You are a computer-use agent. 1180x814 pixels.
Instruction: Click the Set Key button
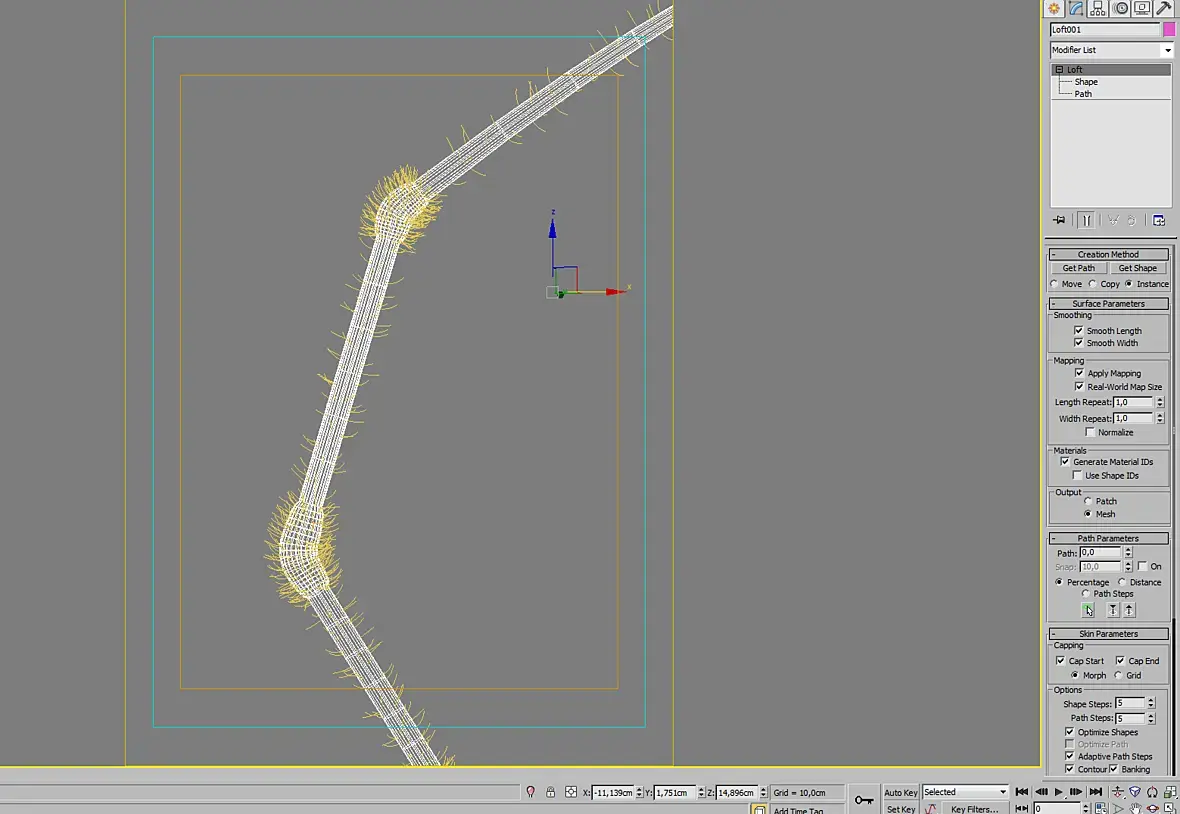pyautogui.click(x=901, y=809)
